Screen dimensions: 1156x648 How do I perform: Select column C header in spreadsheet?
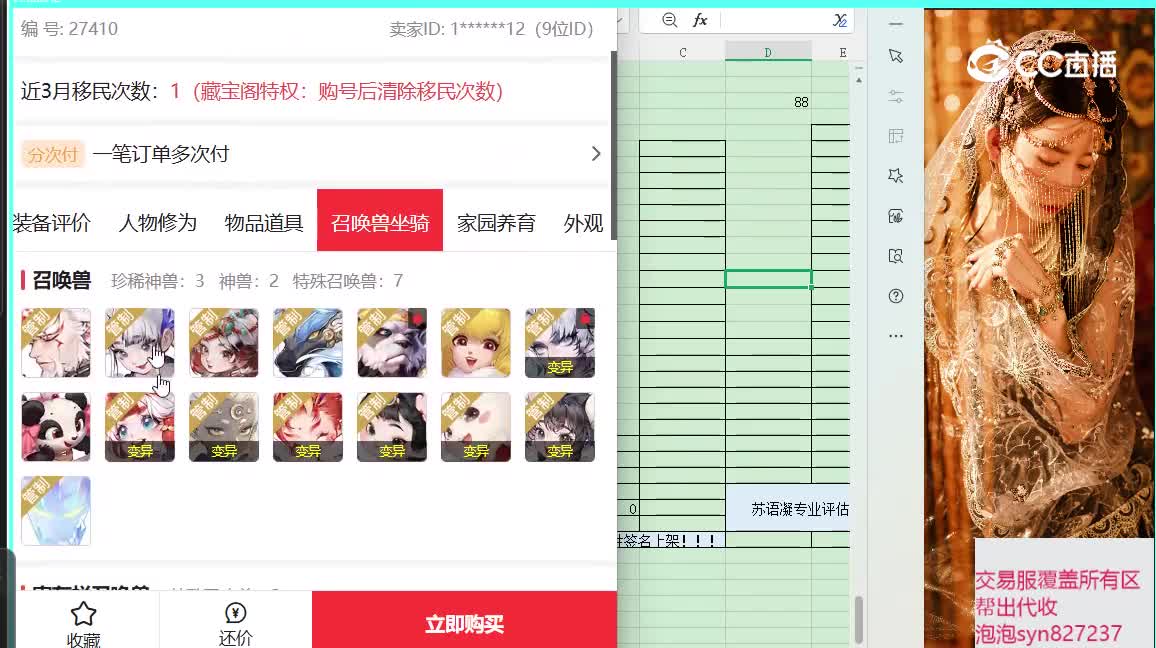pos(683,52)
